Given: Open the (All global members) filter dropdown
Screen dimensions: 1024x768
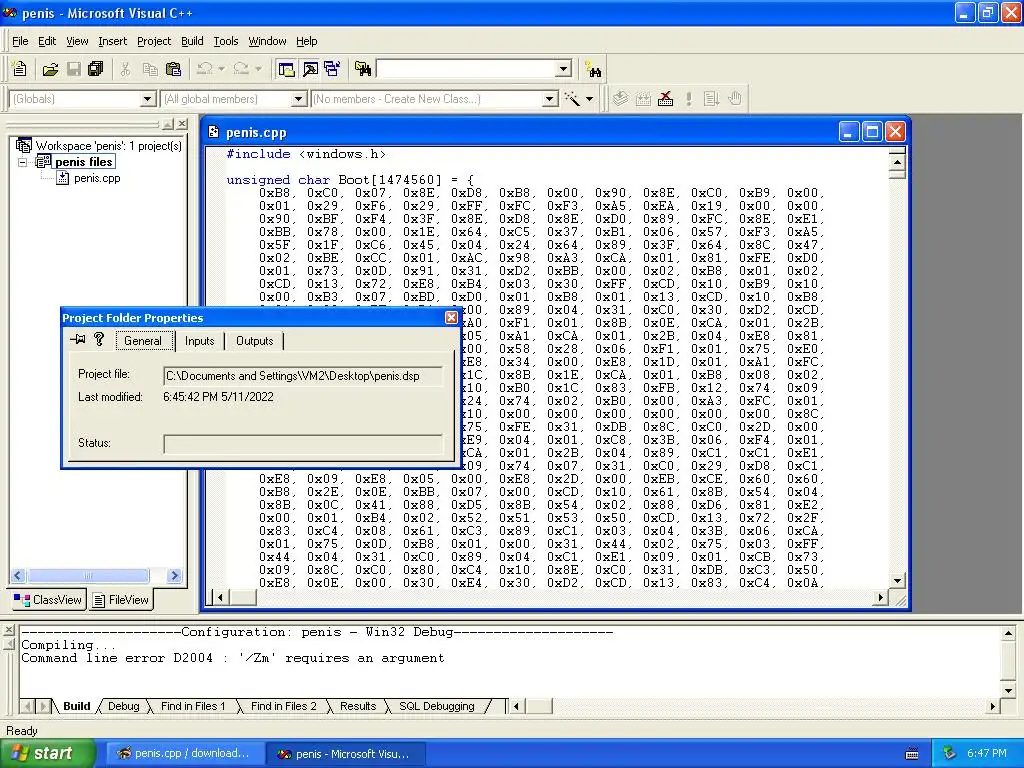Looking at the screenshot, I should coord(298,99).
